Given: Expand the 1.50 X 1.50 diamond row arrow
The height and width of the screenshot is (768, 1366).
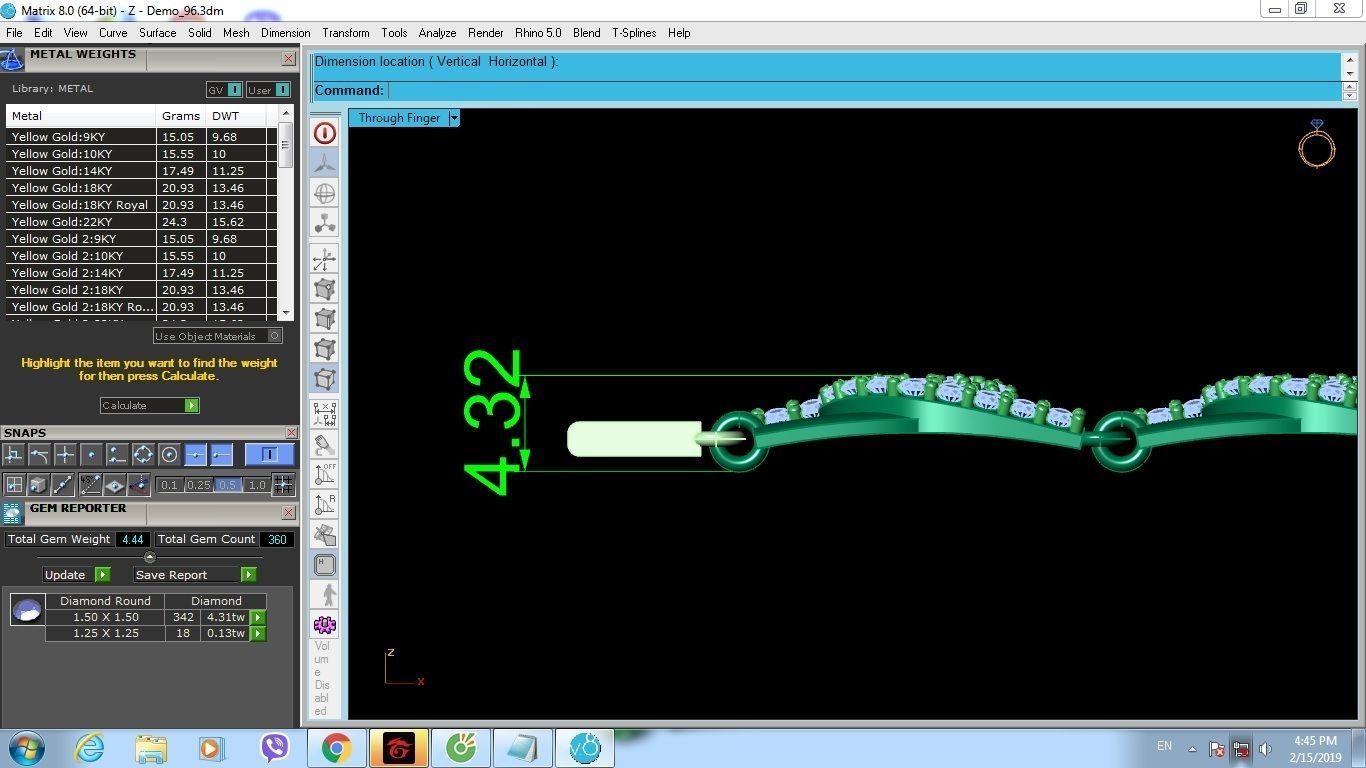Looking at the screenshot, I should (x=258, y=617).
